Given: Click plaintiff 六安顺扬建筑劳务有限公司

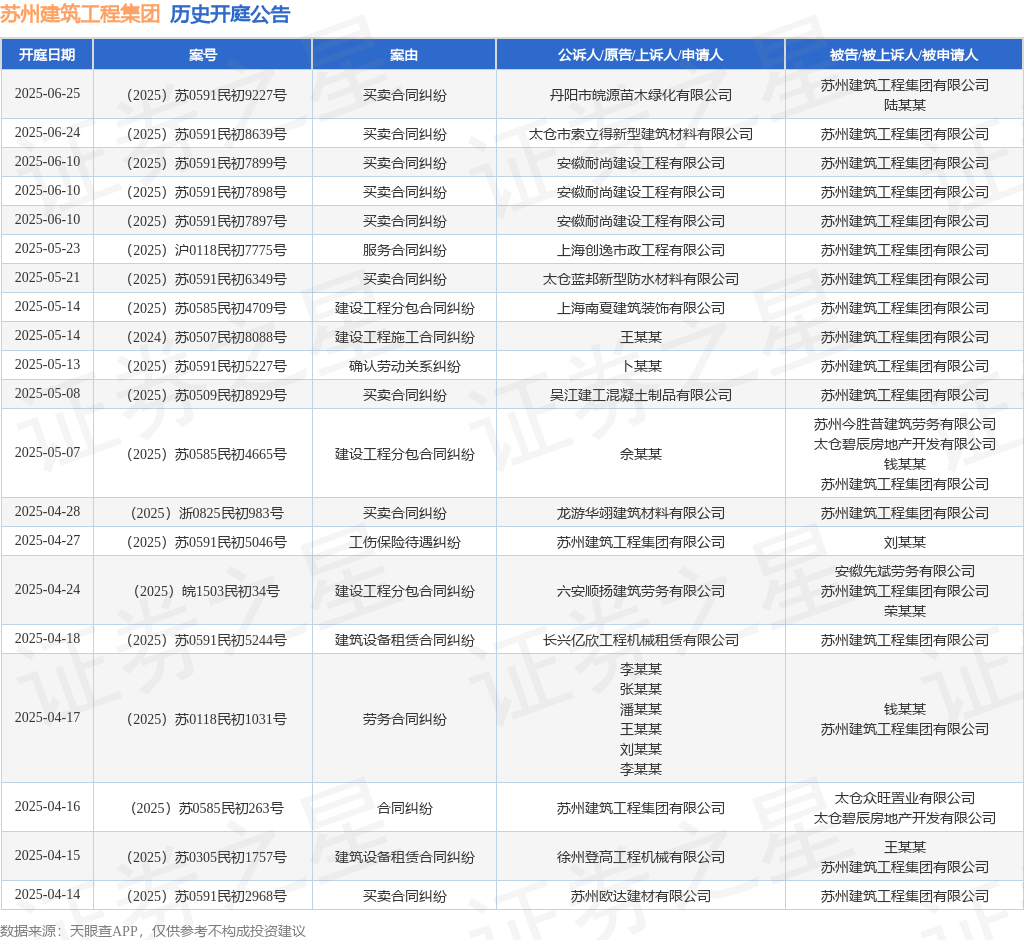Looking at the screenshot, I should tap(641, 592).
